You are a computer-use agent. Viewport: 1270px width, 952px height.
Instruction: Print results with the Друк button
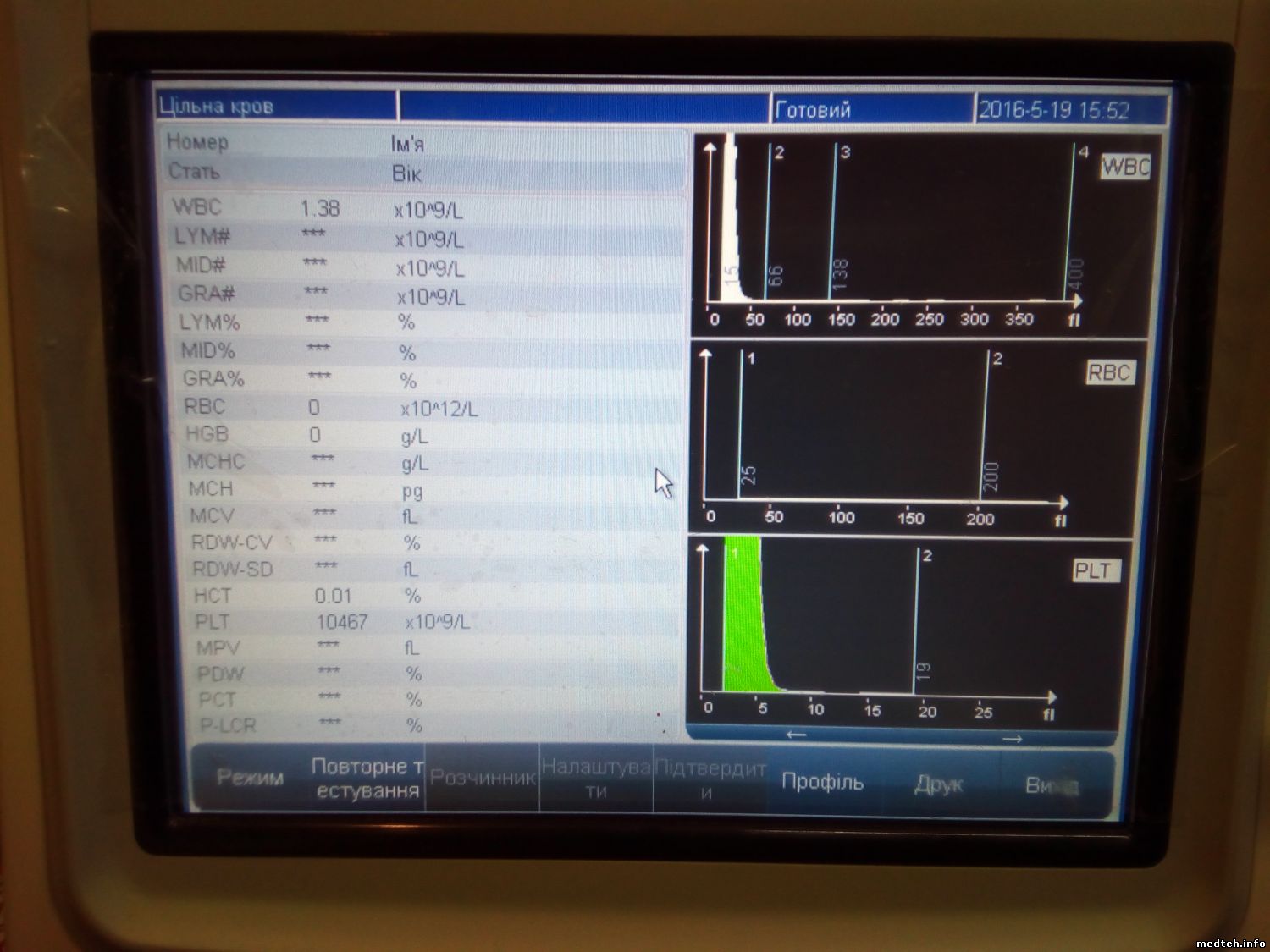(939, 785)
